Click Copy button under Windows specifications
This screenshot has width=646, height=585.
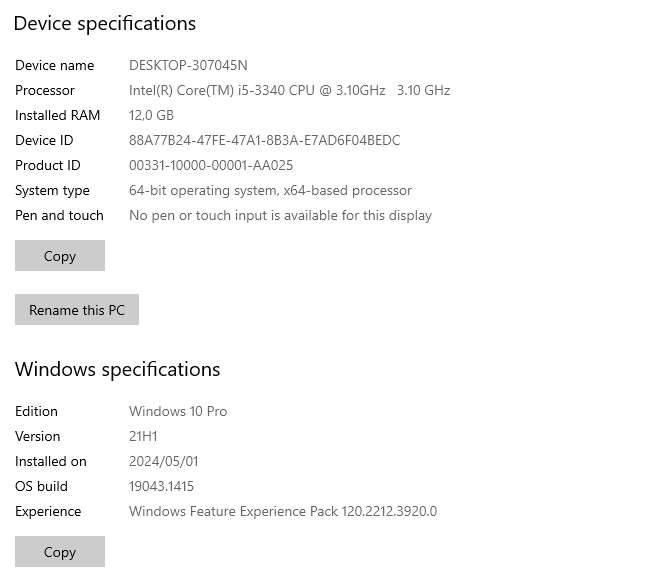tap(60, 552)
